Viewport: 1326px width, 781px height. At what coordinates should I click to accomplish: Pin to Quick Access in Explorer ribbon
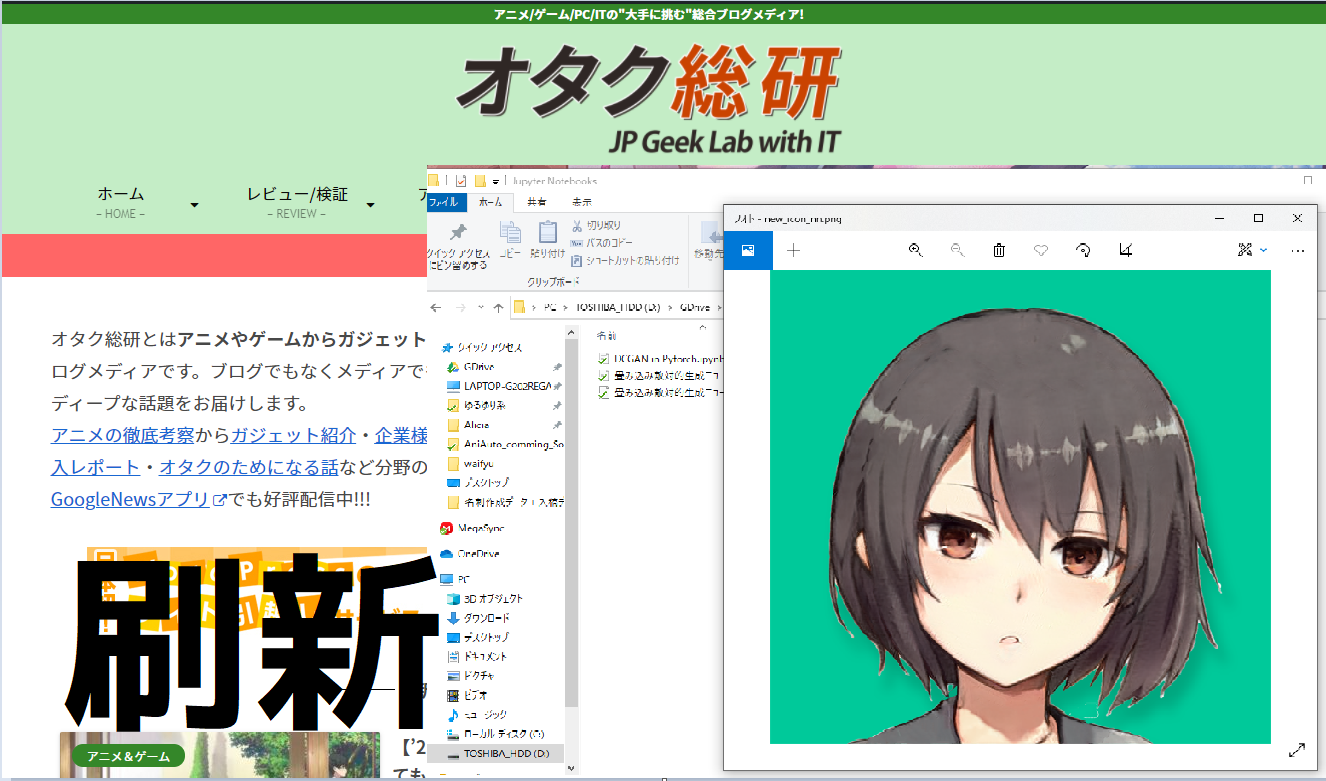coord(457,245)
